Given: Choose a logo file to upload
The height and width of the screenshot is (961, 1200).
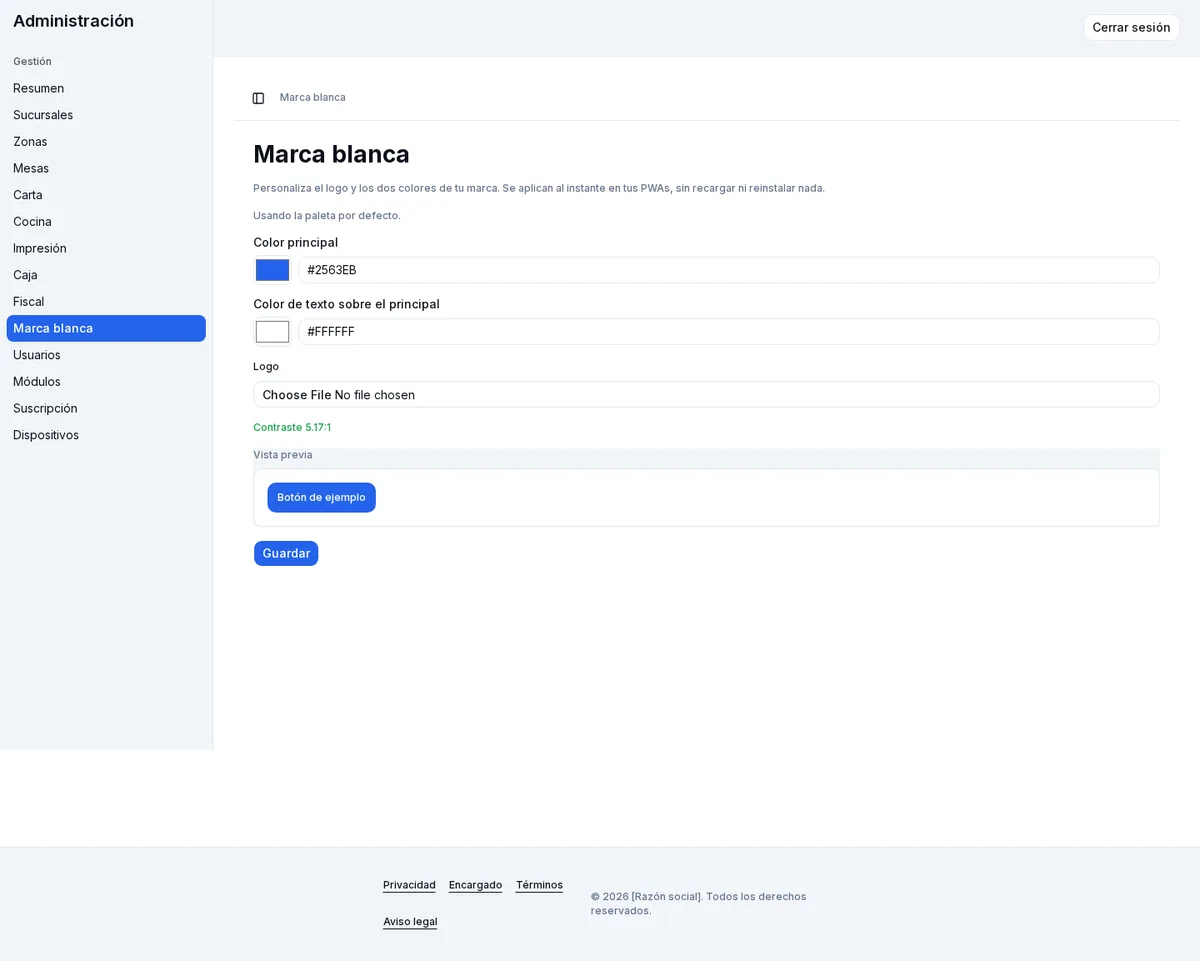Looking at the screenshot, I should (x=706, y=395).
